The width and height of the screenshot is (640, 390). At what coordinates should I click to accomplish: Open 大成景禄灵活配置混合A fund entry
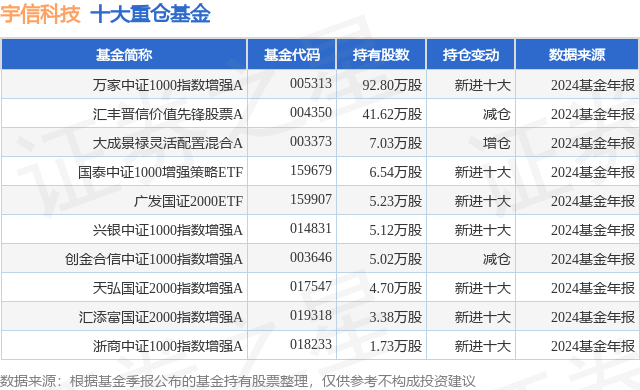point(168,143)
